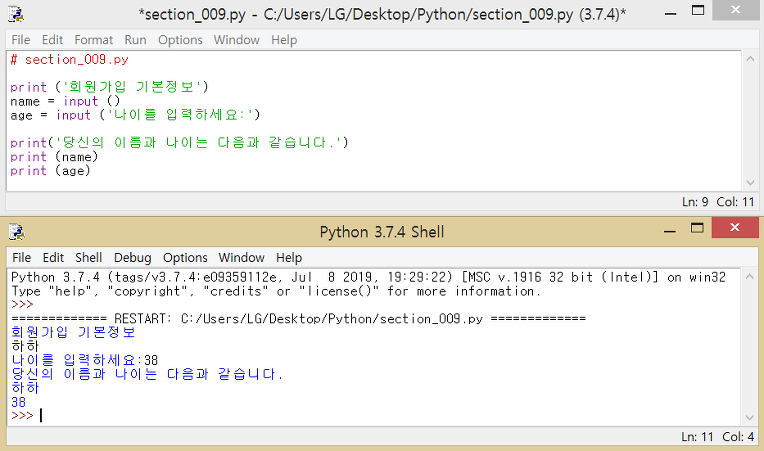The image size is (764, 451).
Task: Click the 'Type "help"' info line in Shell
Action: (276, 291)
